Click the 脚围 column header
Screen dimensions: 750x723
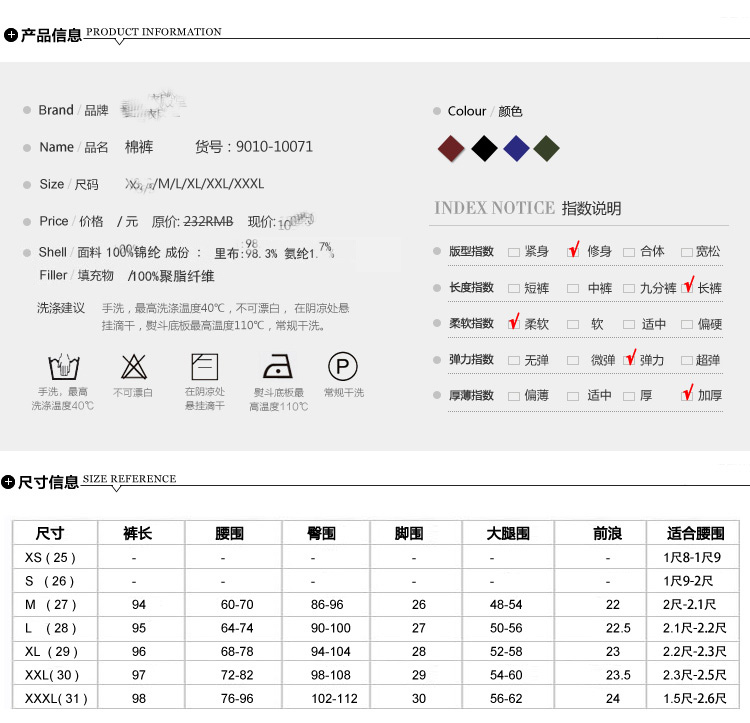tap(409, 533)
